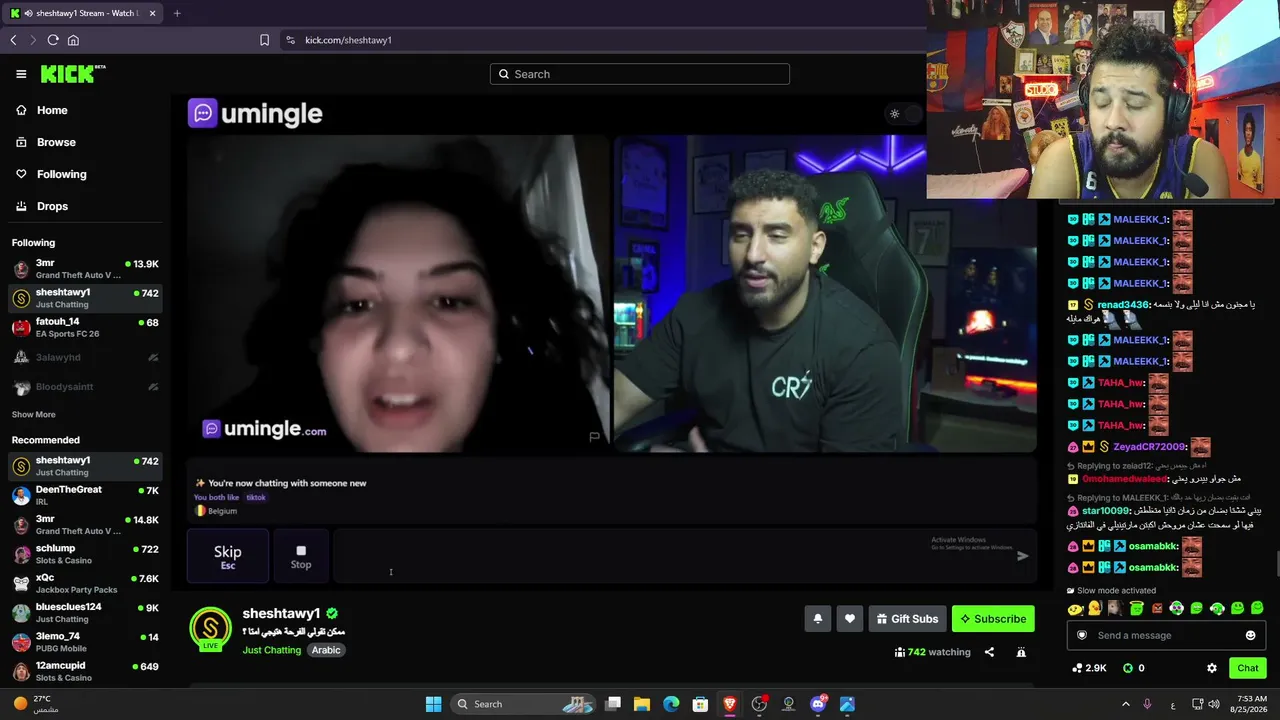
Task: Open the offline 3alawyhd channel
Action: tap(85, 357)
